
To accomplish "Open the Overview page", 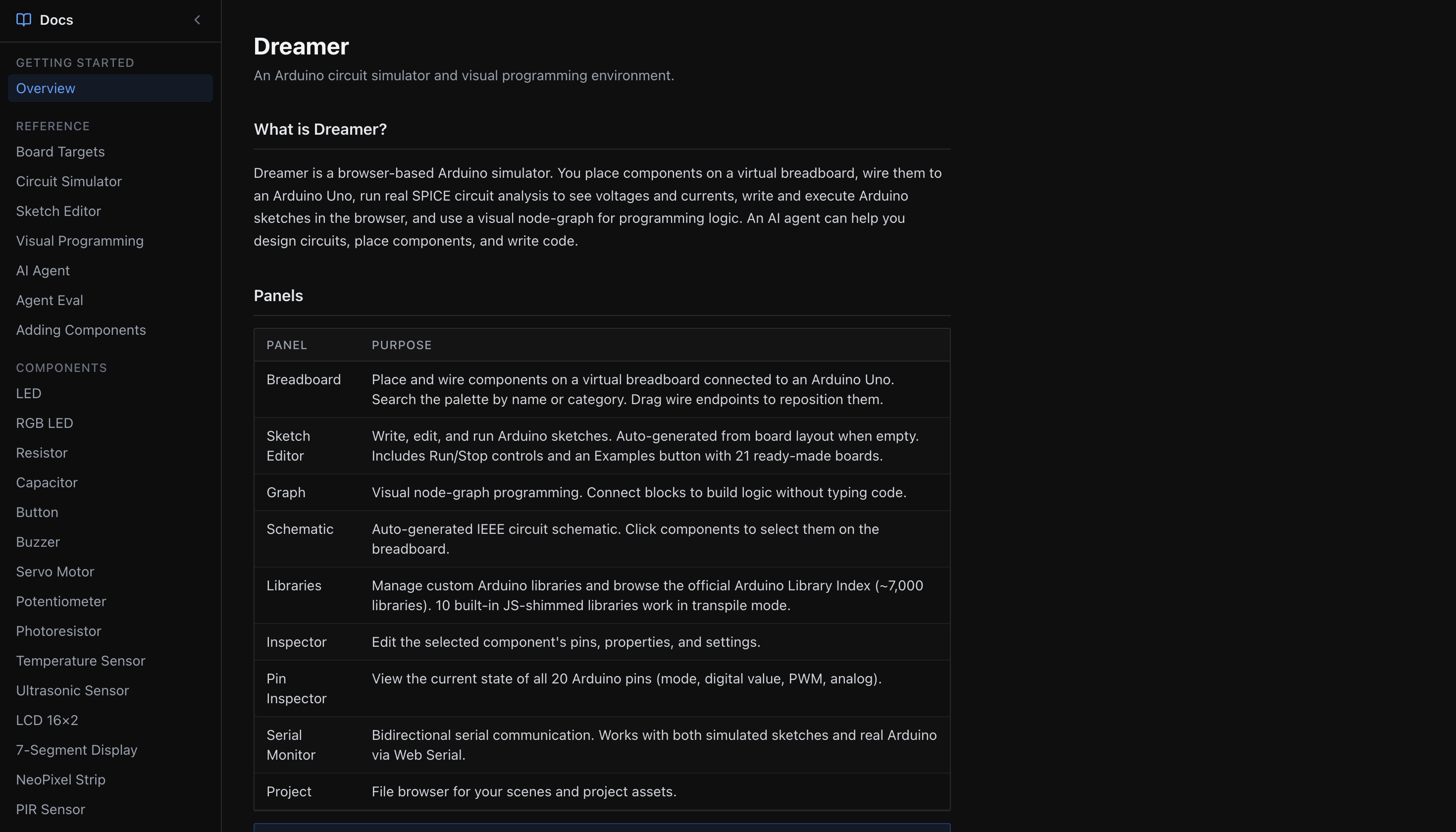I will (46, 89).
